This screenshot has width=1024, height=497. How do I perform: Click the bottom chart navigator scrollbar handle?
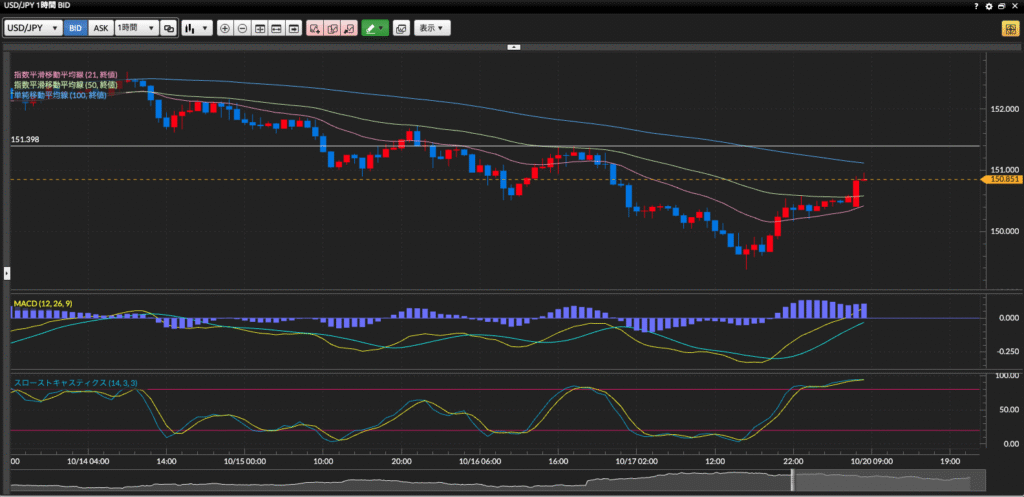point(794,480)
